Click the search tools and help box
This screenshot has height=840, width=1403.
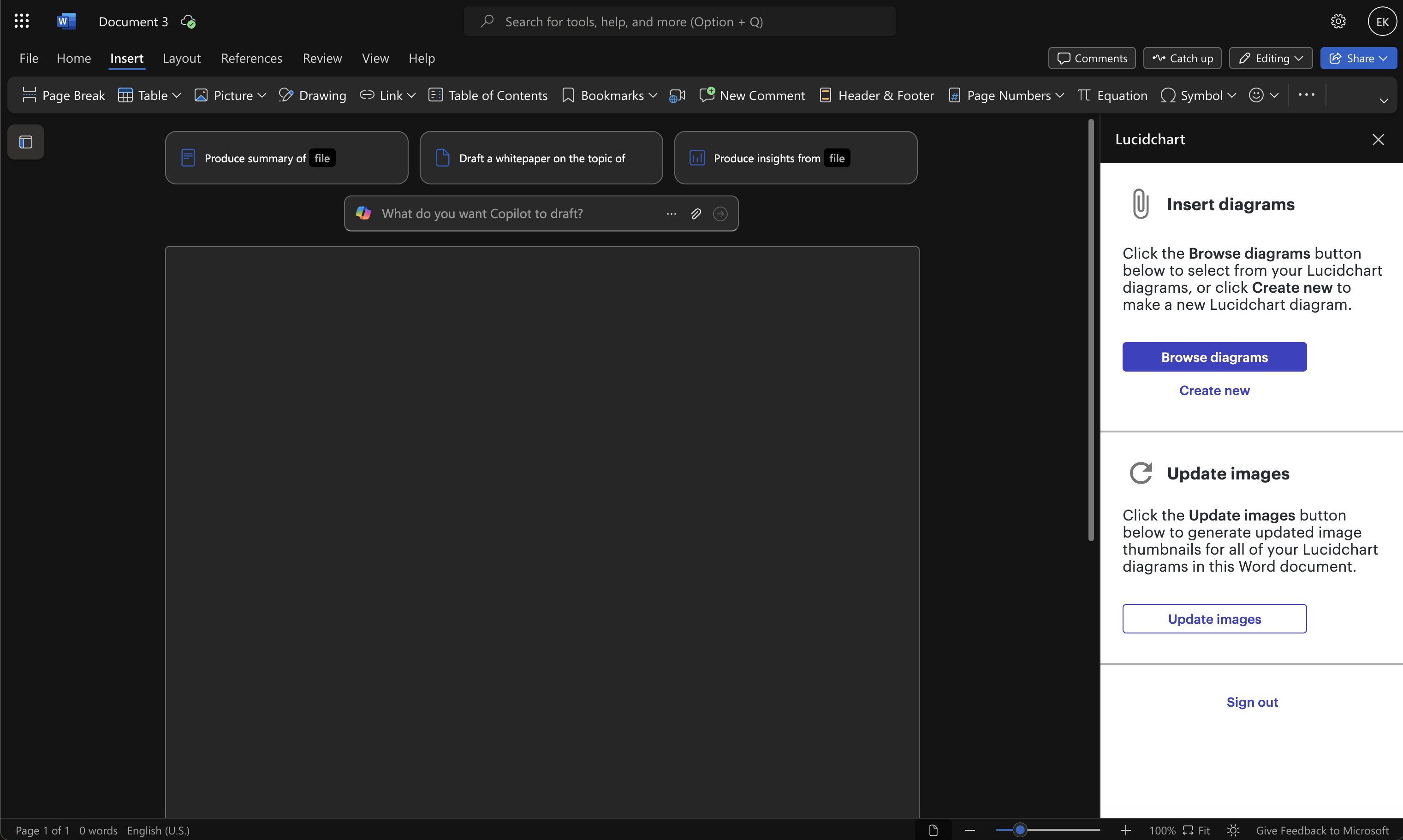(679, 22)
